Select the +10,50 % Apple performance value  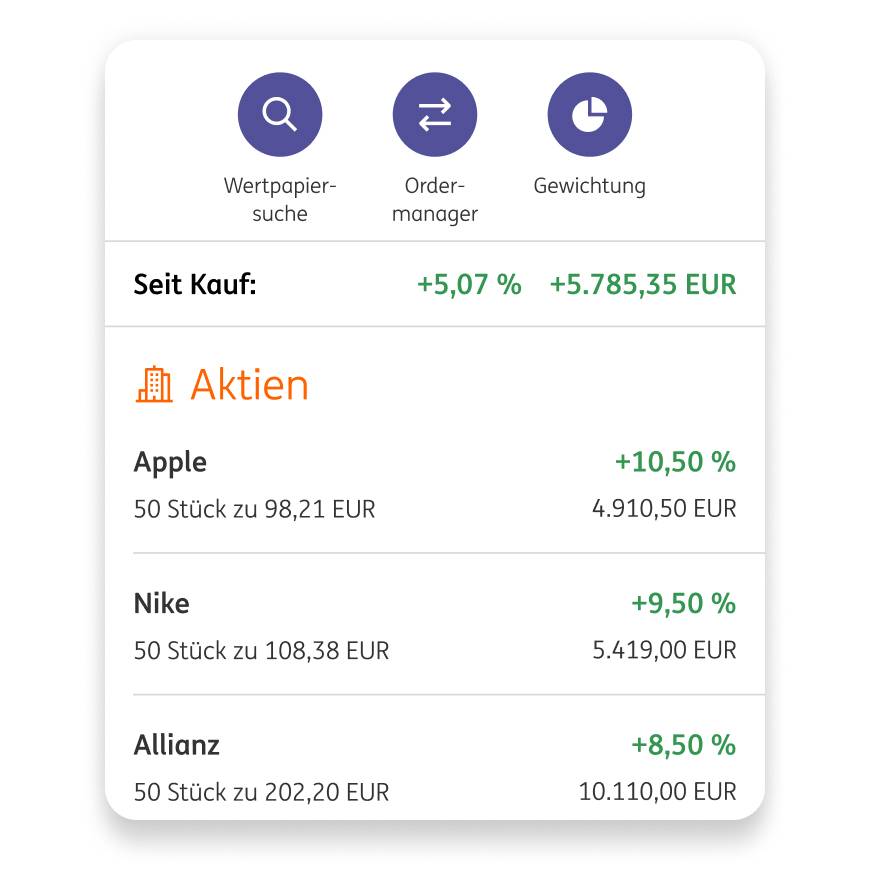676,462
